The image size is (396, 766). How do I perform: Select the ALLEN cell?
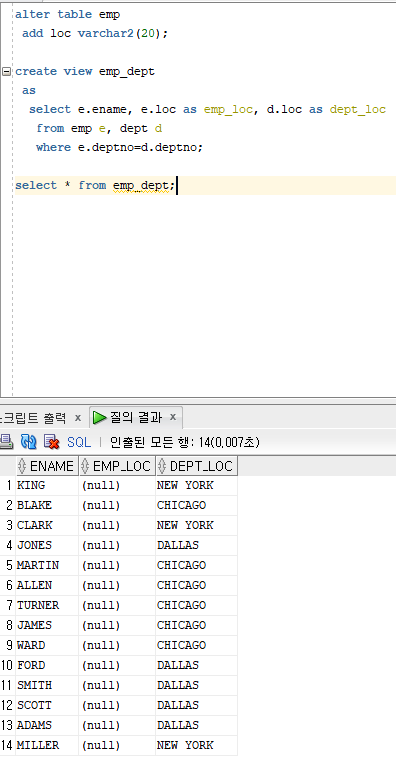47,585
